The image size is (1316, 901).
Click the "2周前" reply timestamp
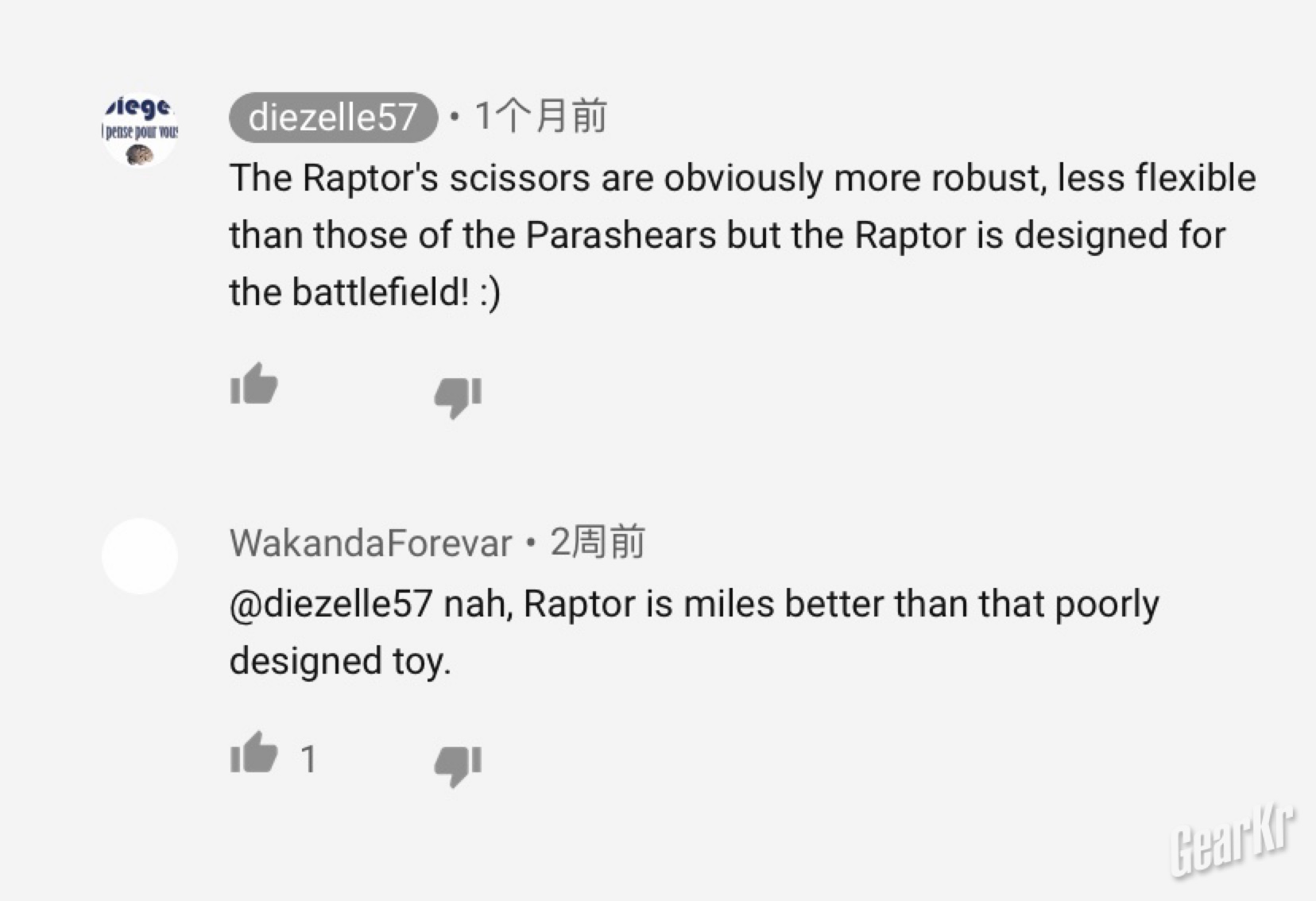[598, 543]
